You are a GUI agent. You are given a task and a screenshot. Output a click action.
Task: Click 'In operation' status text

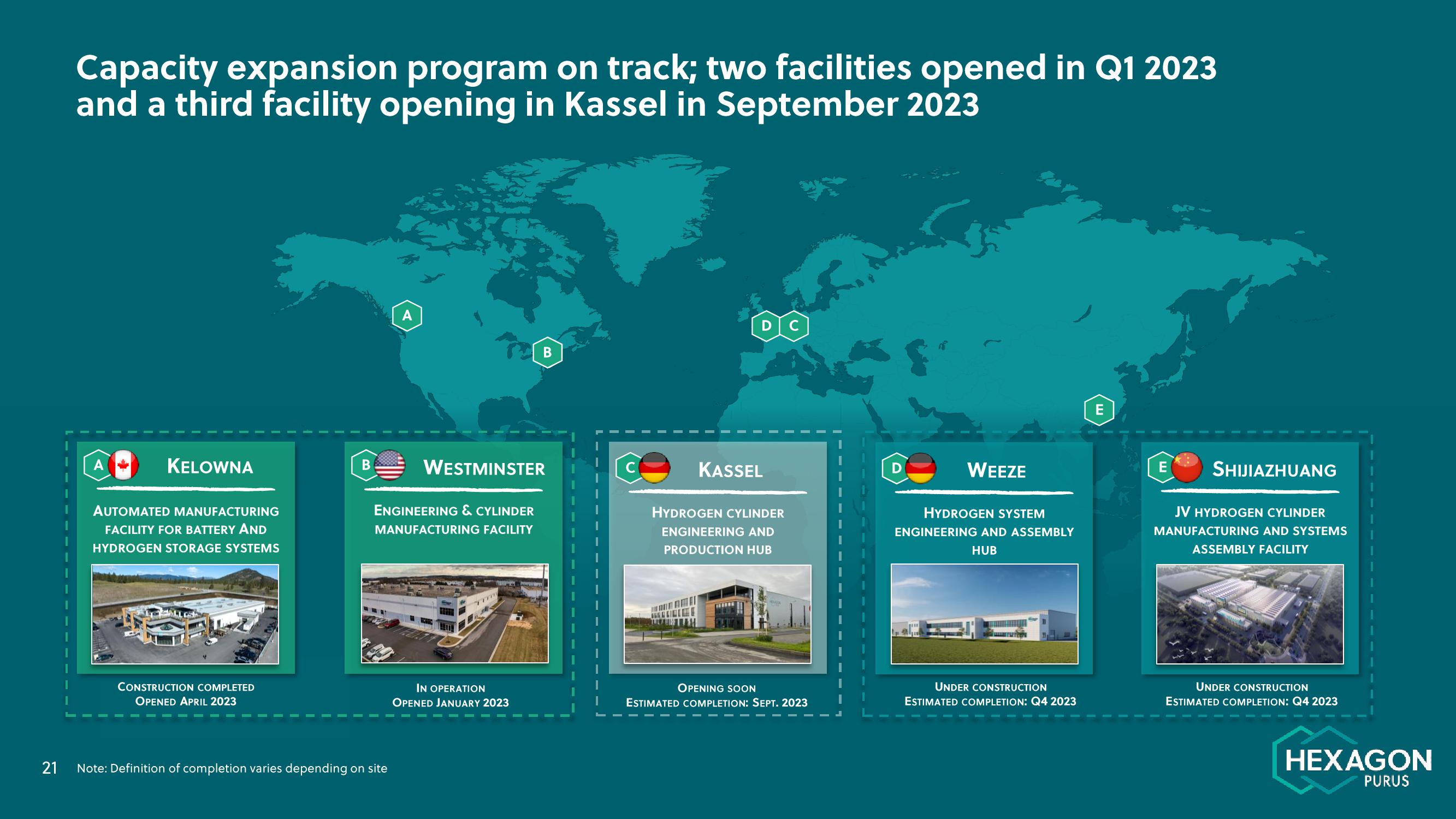tap(451, 689)
